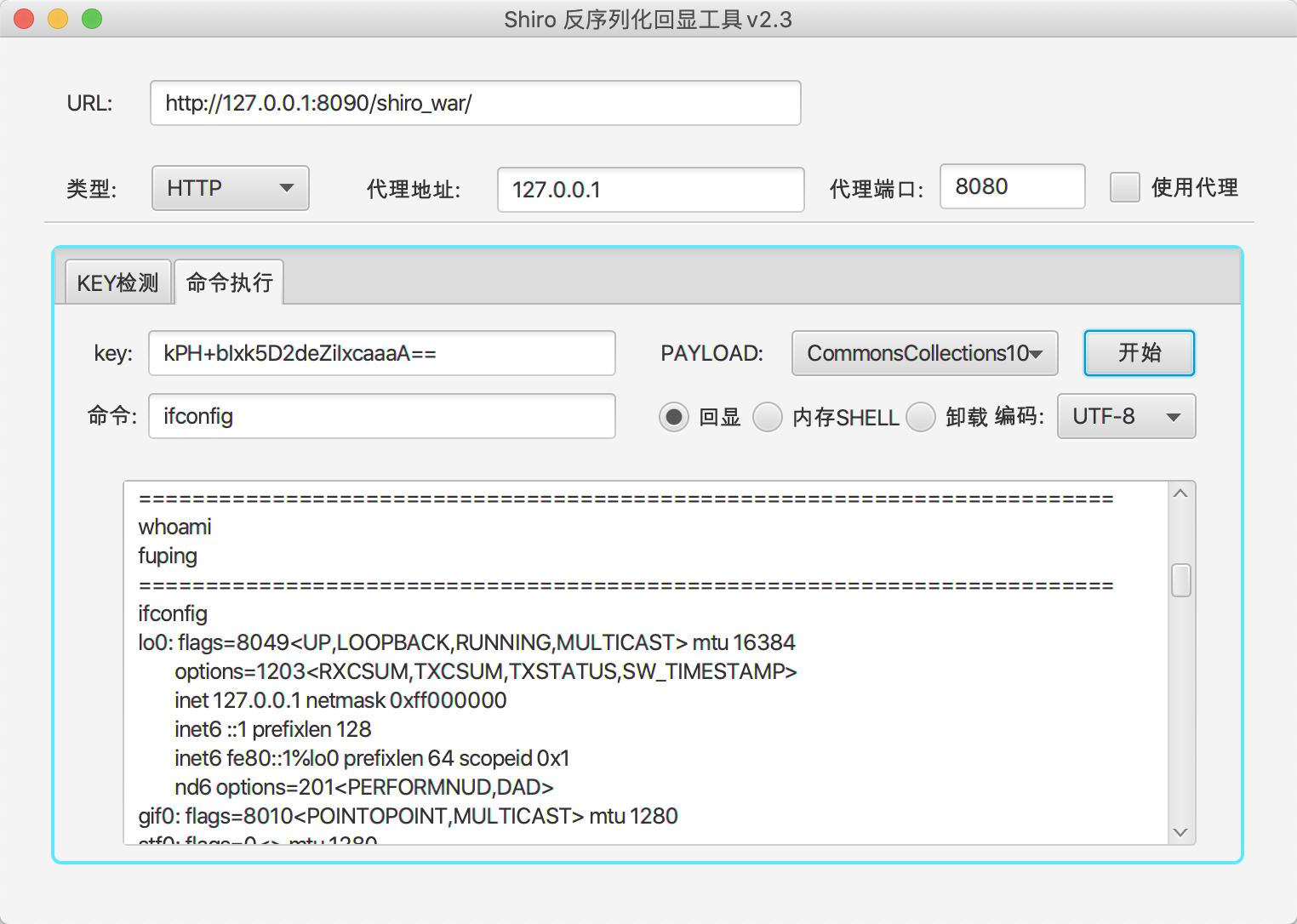The image size is (1297, 924).
Task: Switch to the KEY检测 tab
Action: pos(118,282)
